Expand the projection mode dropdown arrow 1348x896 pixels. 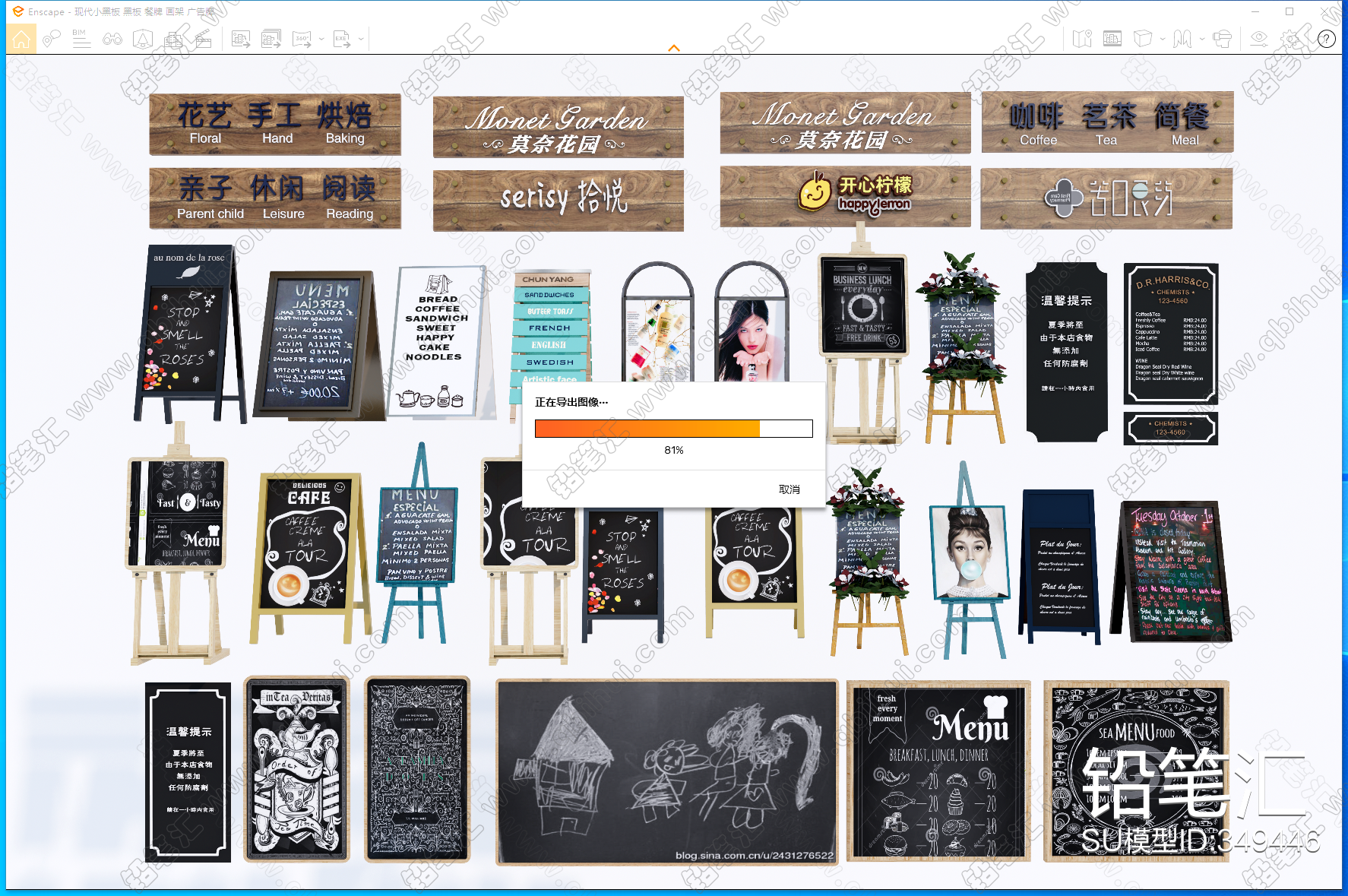1163,39
